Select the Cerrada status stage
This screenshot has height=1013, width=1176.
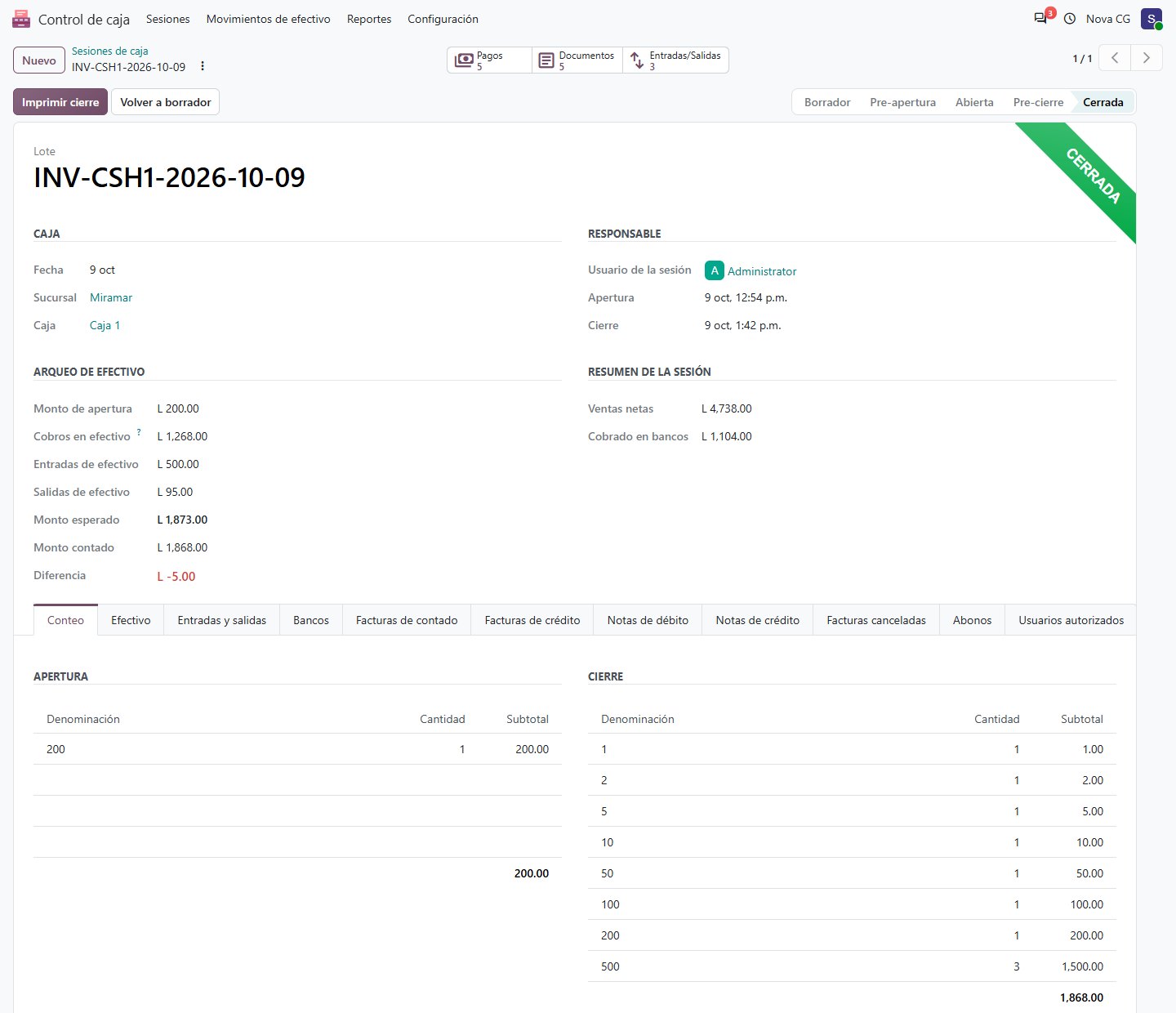click(1103, 102)
